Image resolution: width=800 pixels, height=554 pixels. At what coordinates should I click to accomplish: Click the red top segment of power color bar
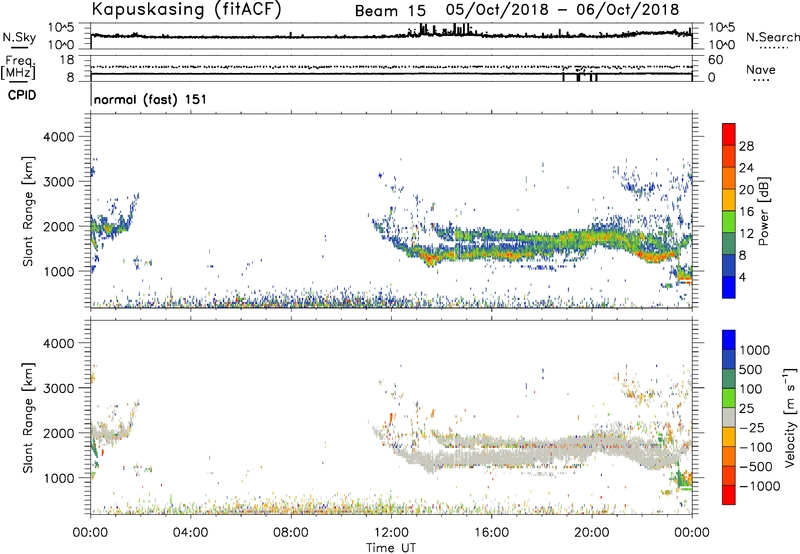click(729, 134)
